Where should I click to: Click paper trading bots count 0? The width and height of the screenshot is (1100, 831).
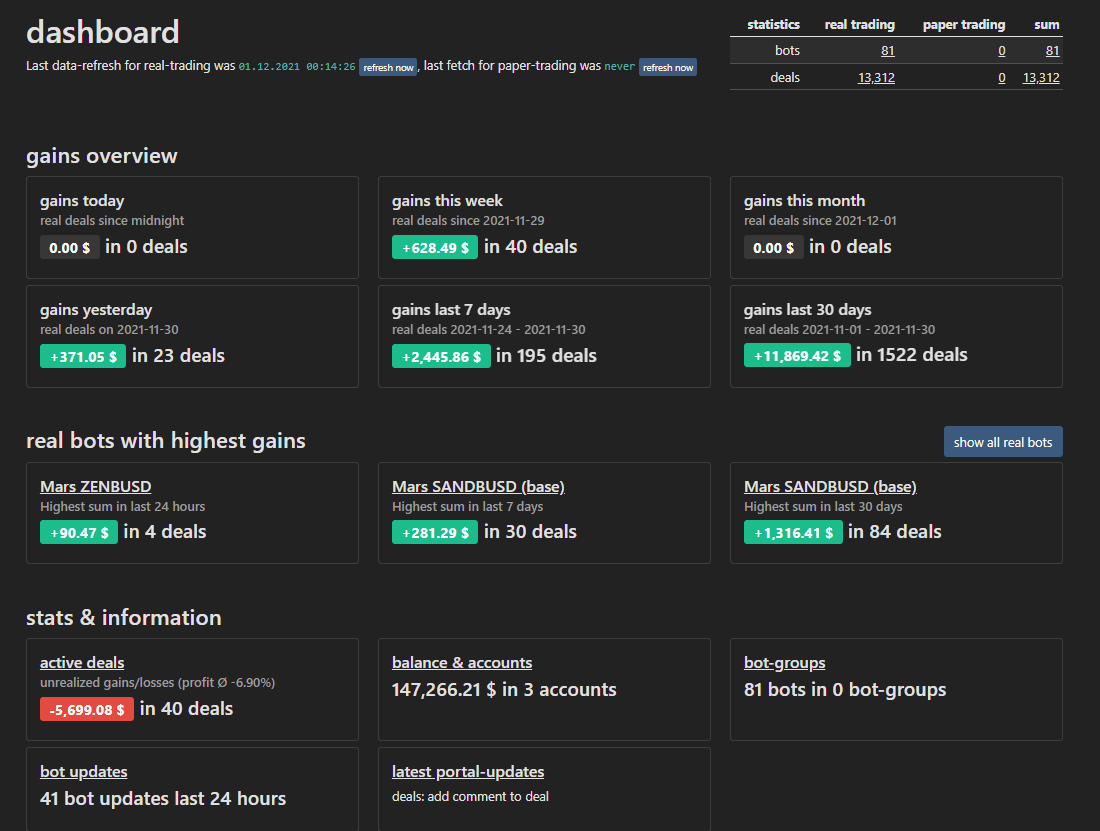pyautogui.click(x=1002, y=50)
